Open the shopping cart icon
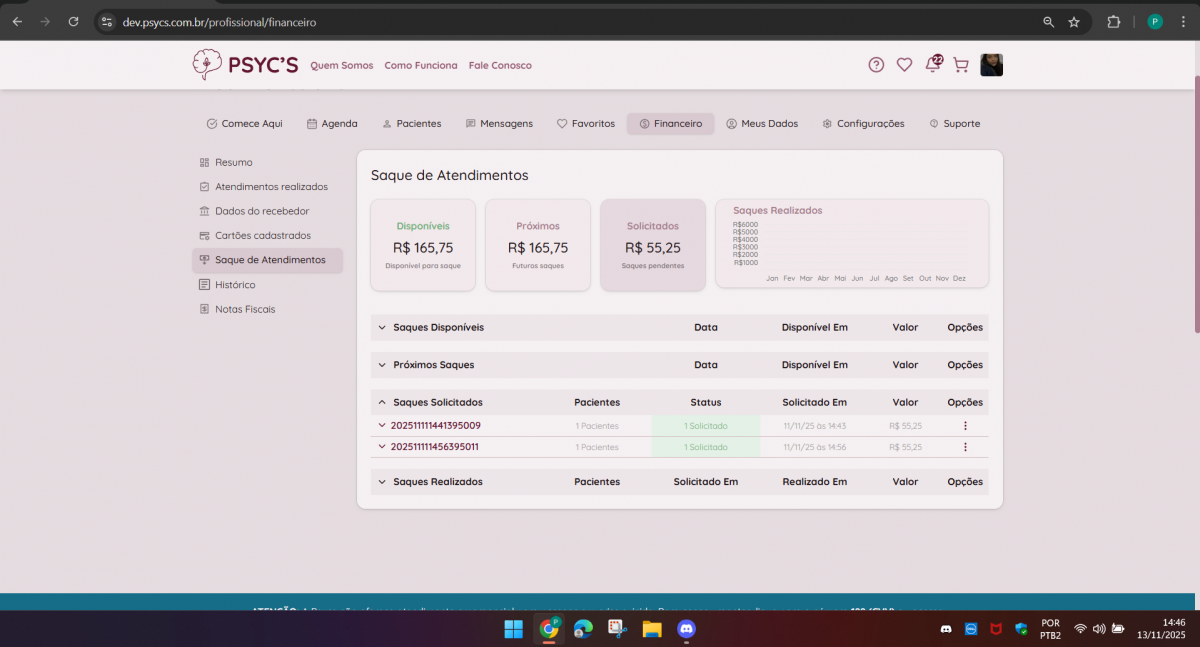This screenshot has width=1200, height=647. 961,65
